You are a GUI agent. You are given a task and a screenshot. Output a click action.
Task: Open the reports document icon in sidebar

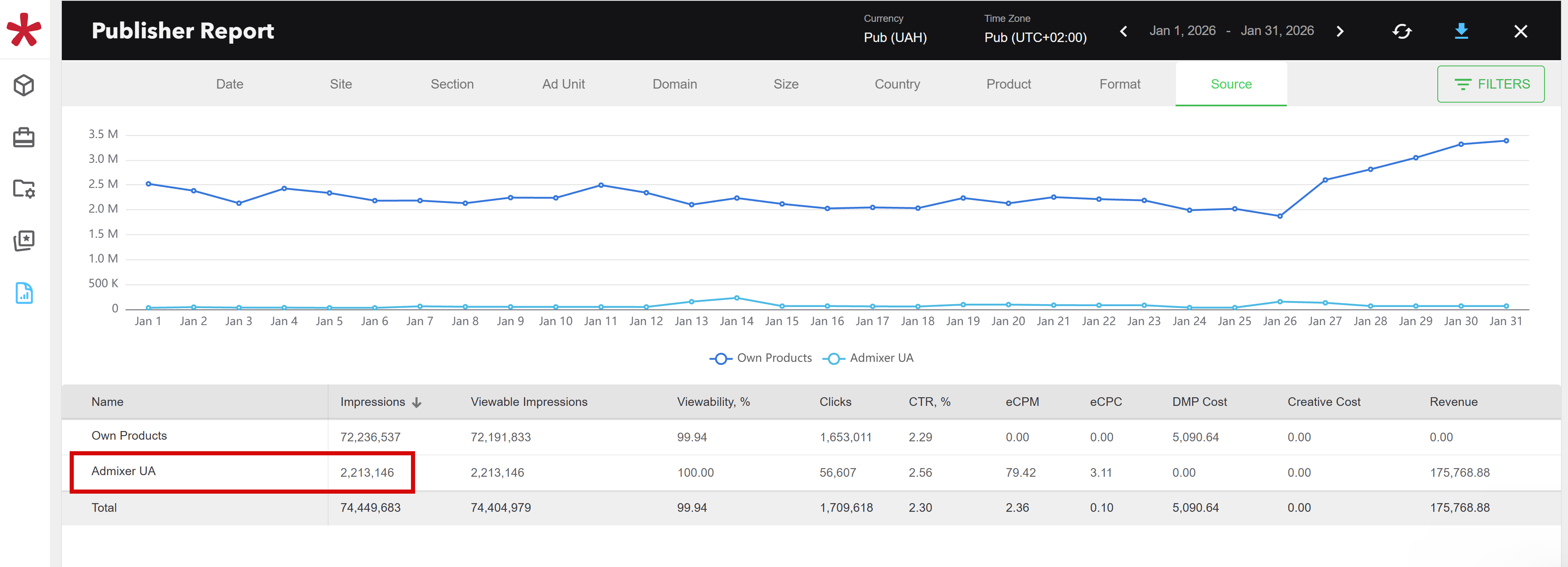click(24, 293)
